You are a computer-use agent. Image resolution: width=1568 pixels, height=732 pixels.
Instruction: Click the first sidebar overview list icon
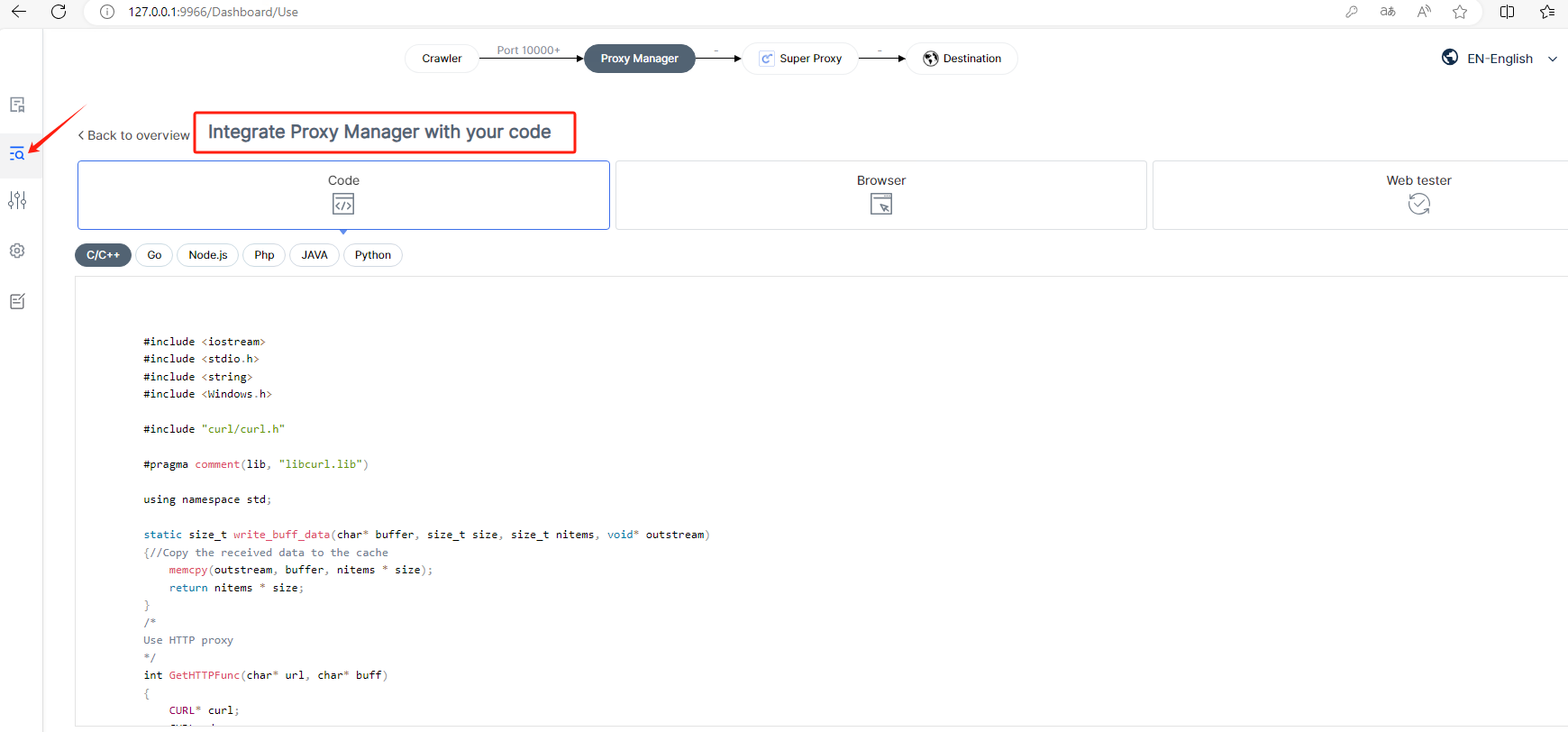17,105
